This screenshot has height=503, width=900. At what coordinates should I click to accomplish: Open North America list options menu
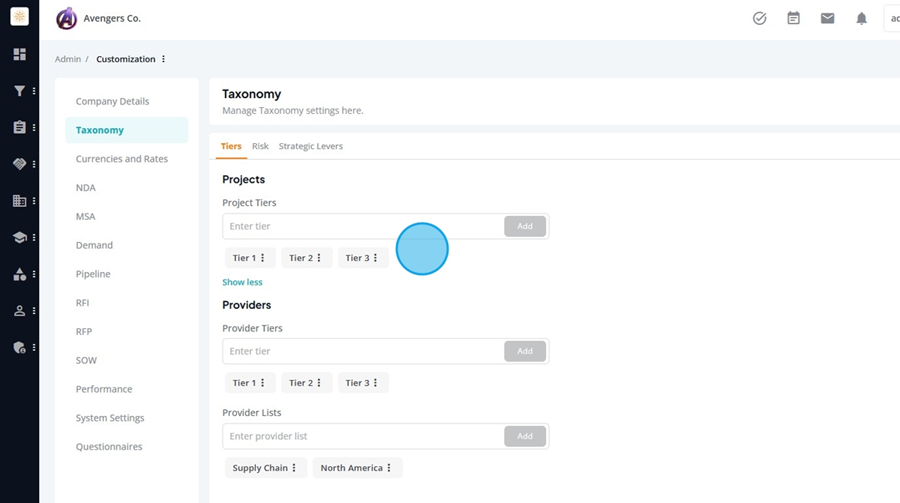(x=388, y=468)
